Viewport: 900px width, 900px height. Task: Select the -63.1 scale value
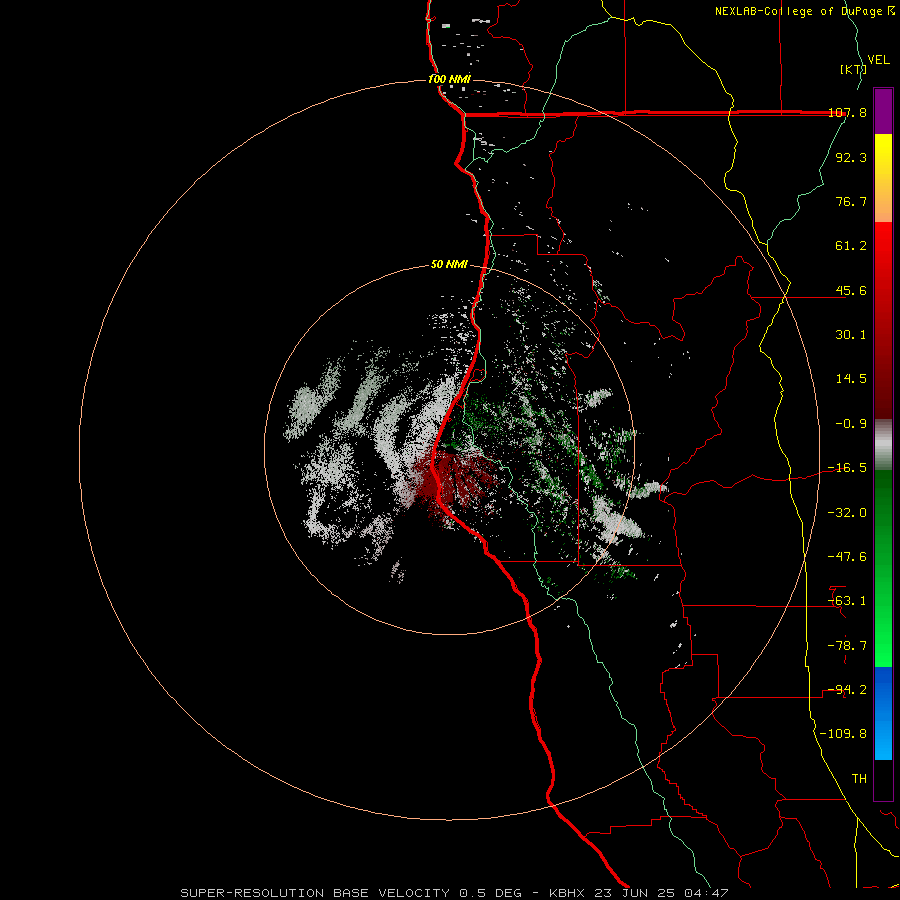pyautogui.click(x=847, y=601)
